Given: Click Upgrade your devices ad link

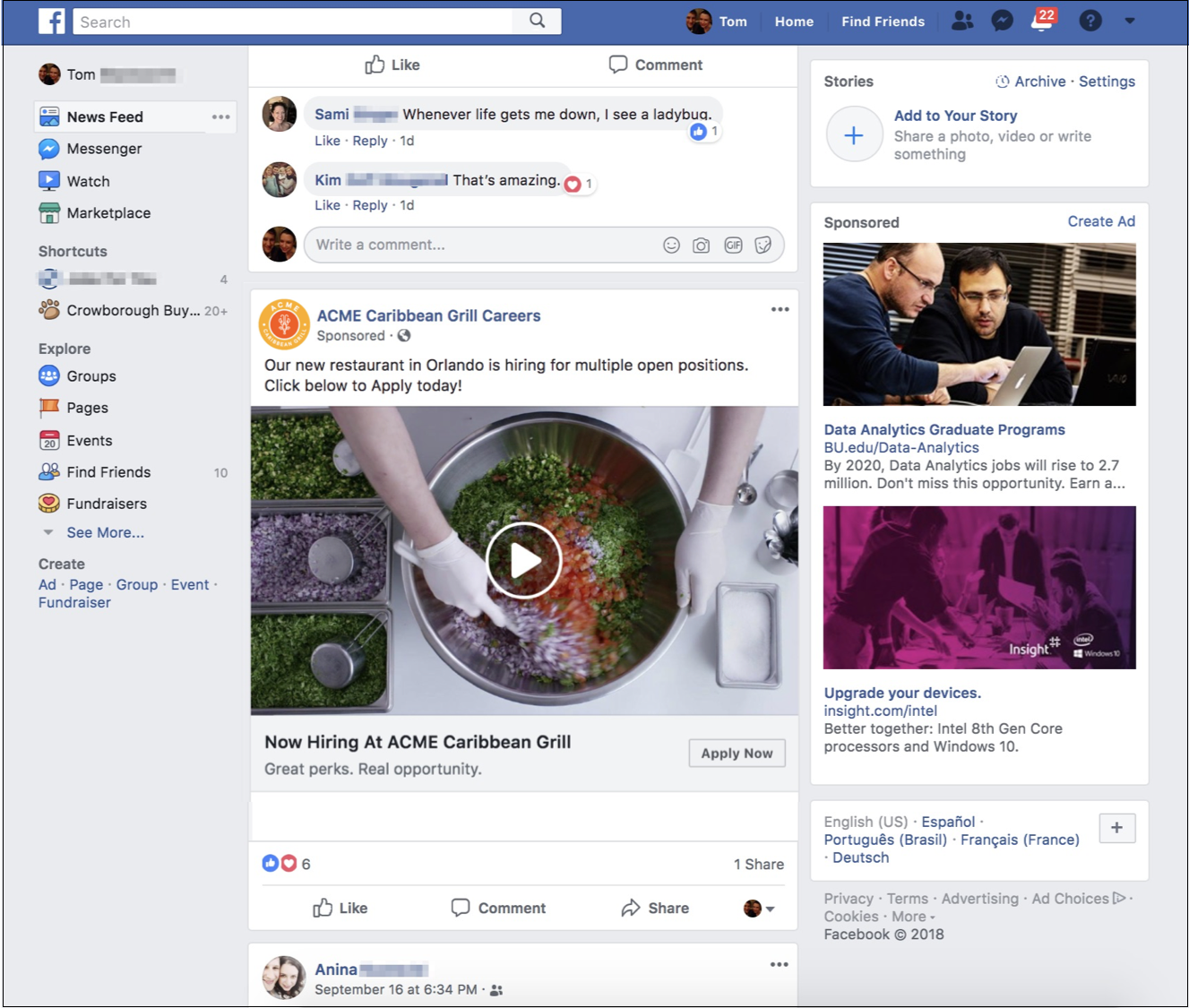Looking at the screenshot, I should (902, 694).
